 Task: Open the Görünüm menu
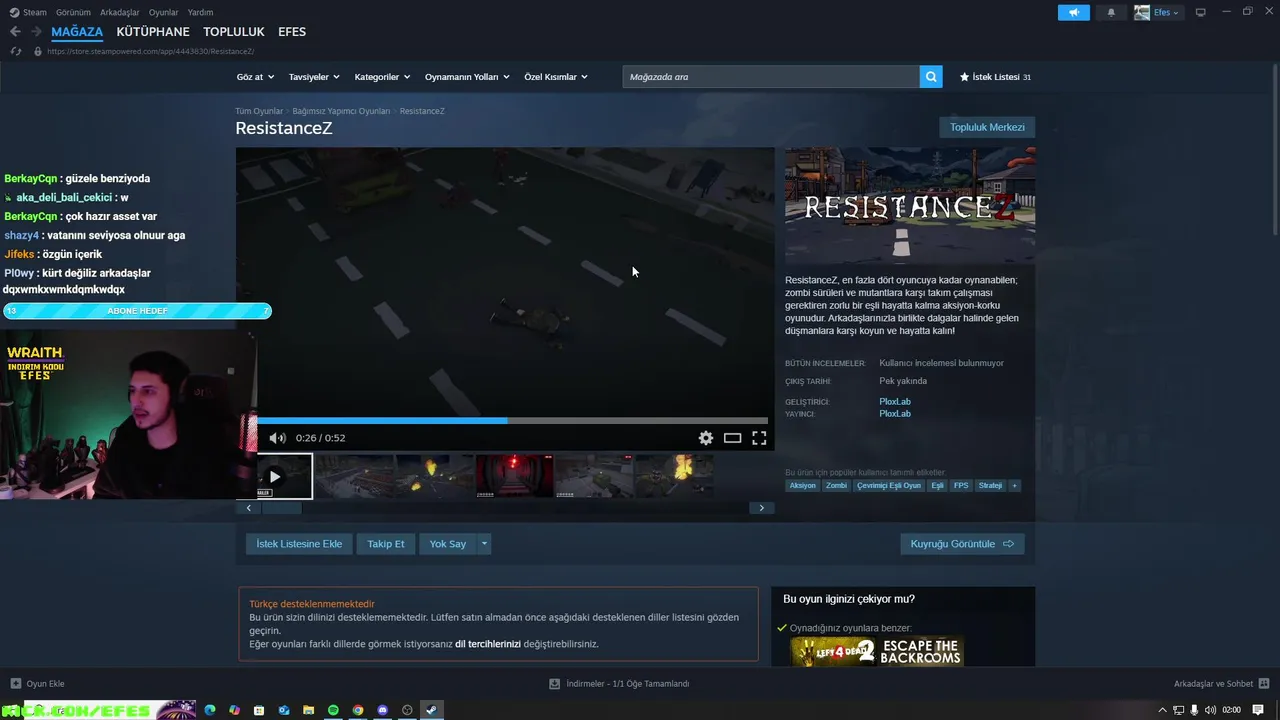click(x=73, y=12)
